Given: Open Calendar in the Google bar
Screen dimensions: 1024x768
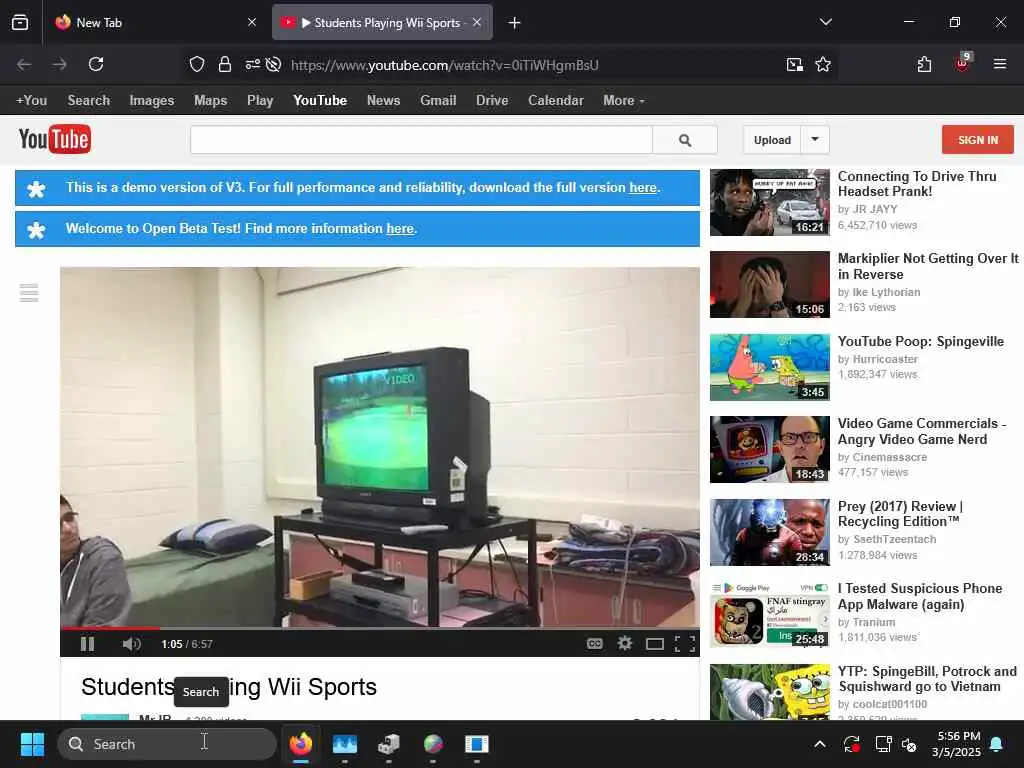Looking at the screenshot, I should [556, 101].
